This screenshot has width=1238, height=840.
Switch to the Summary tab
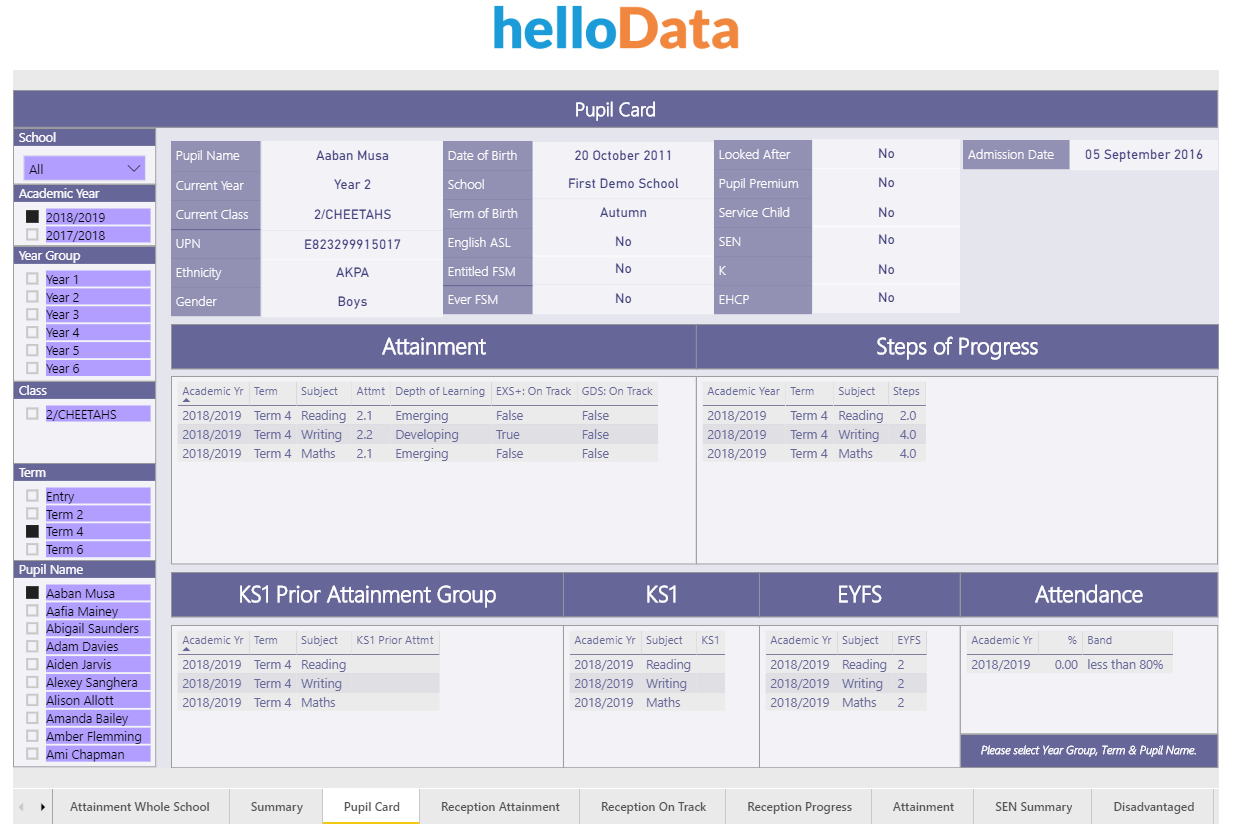[x=276, y=806]
